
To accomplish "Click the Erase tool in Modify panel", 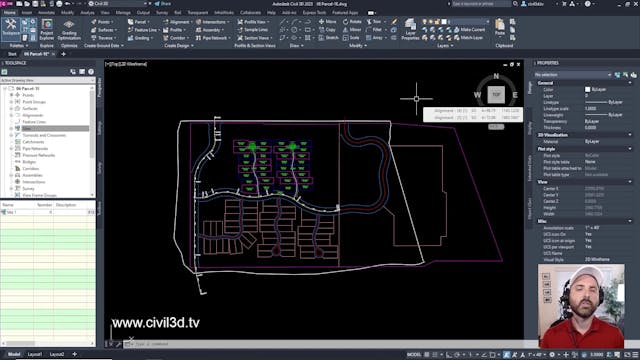I will [394, 22].
